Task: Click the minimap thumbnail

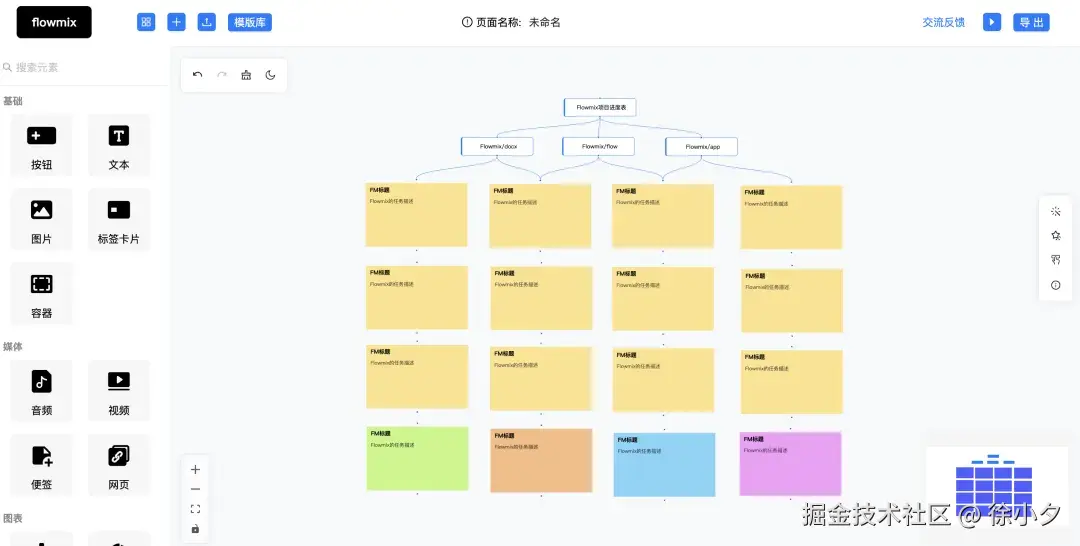Action: 997,486
